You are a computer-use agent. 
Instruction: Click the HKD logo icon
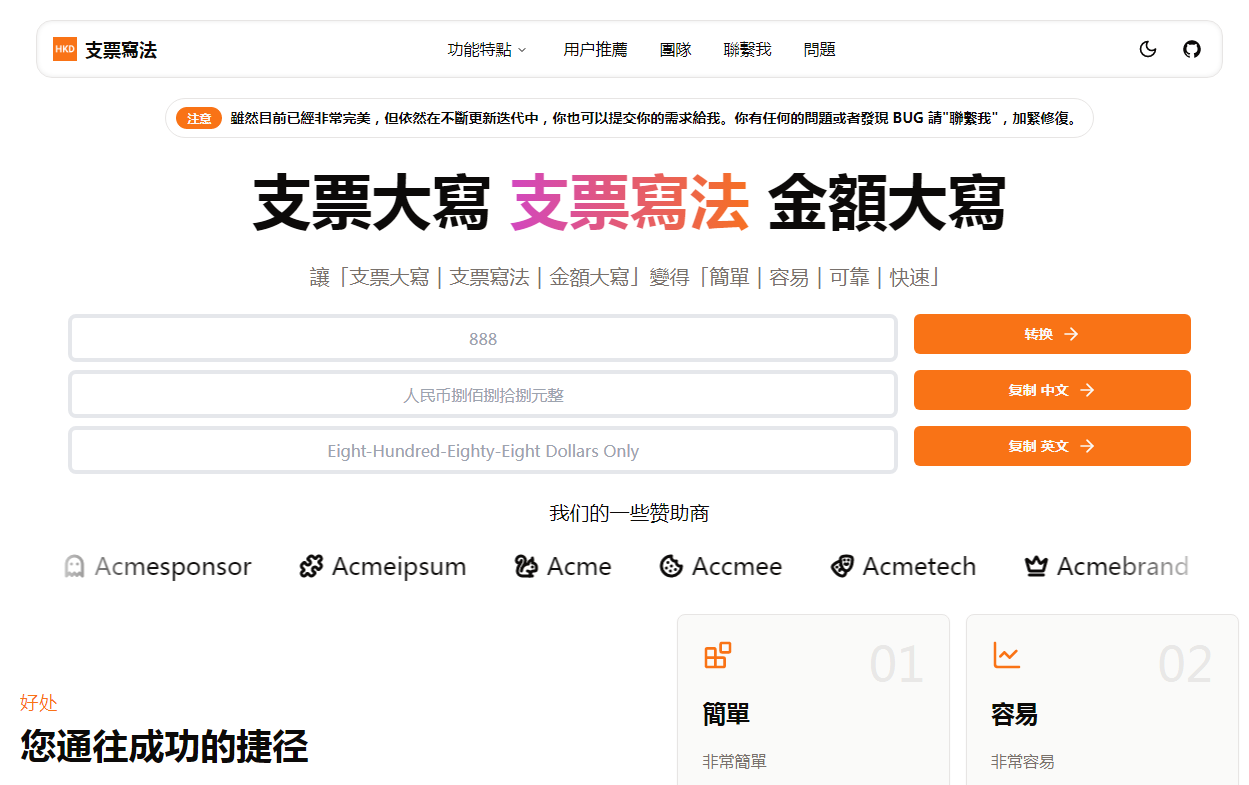[64, 47]
